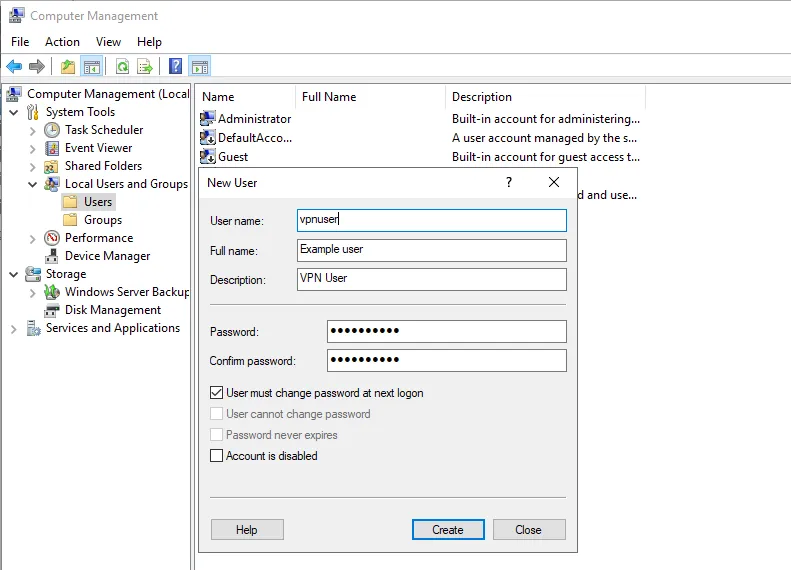Toggle Show/Hide Console Tree icon

tap(92, 67)
